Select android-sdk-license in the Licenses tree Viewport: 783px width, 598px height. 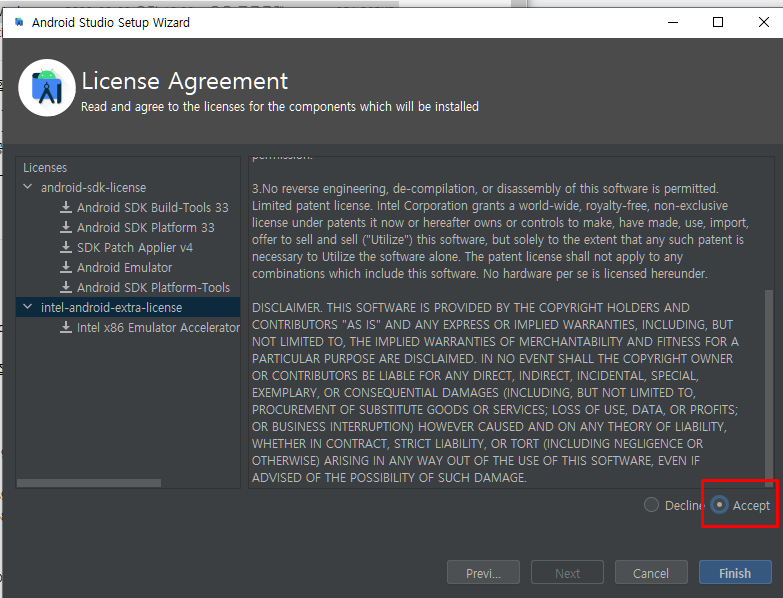tap(93, 188)
